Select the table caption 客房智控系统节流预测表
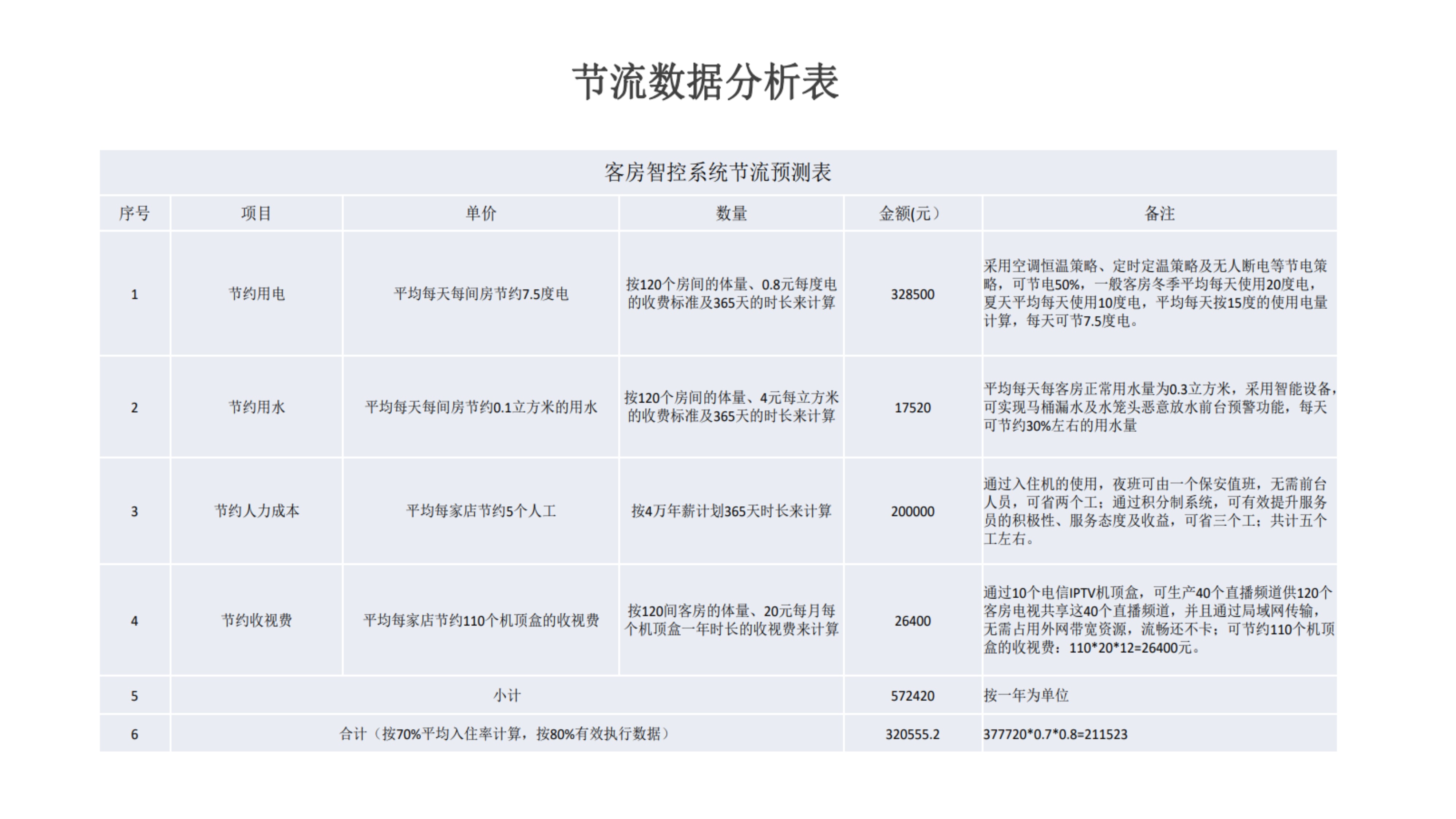Screen dimensions: 1456x819 (718, 173)
